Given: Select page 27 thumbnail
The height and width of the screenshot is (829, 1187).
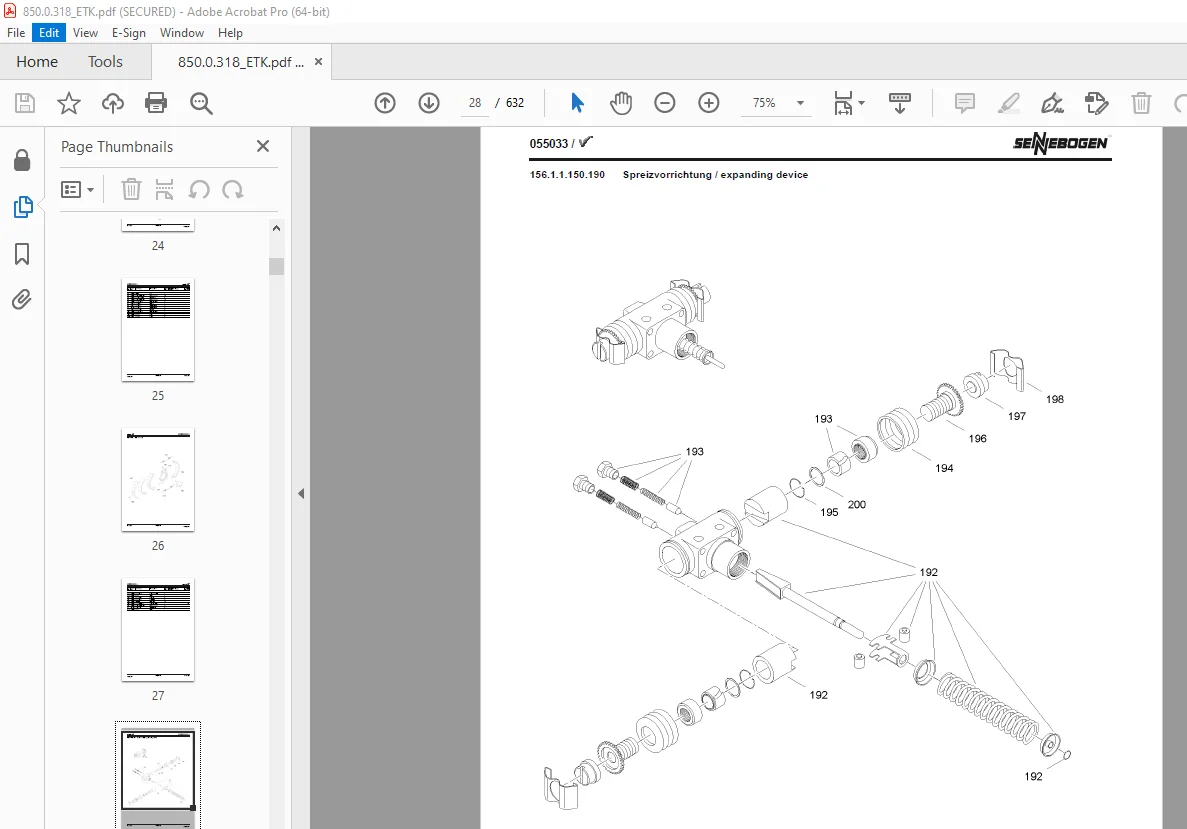Looking at the screenshot, I should pos(157,630).
